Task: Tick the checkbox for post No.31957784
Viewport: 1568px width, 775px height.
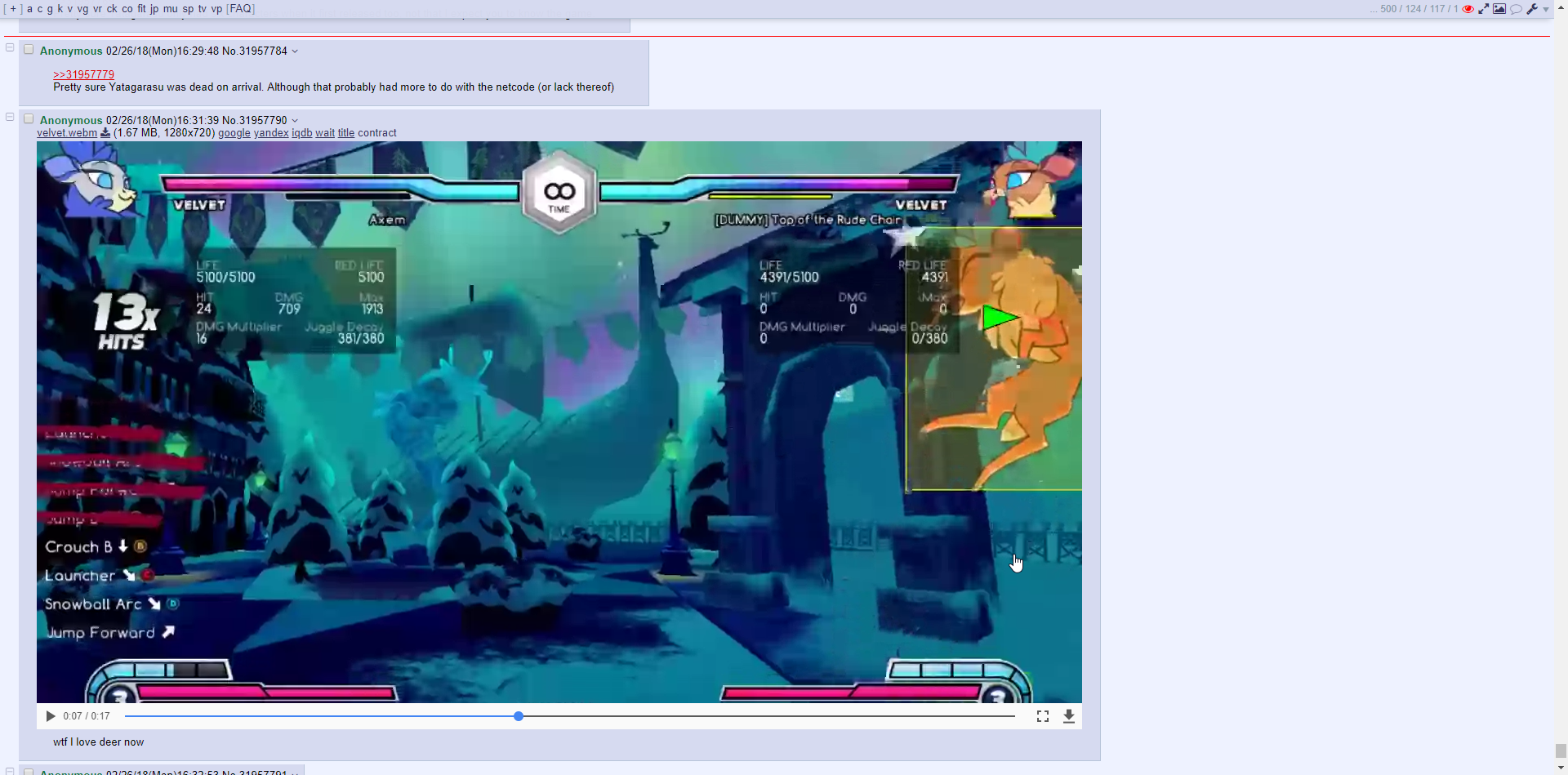Action: click(x=29, y=50)
